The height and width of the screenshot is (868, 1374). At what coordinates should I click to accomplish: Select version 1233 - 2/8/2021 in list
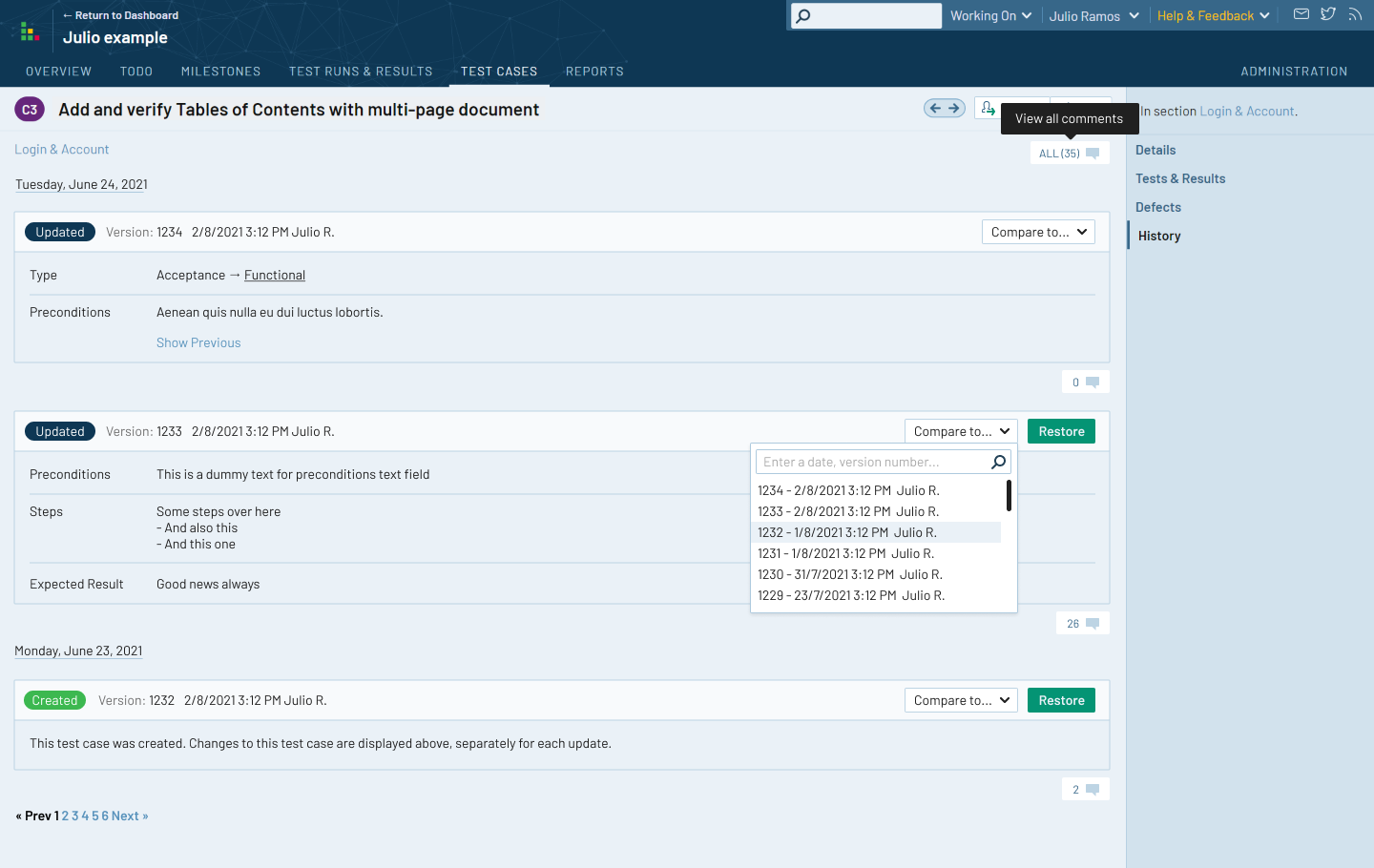click(876, 511)
